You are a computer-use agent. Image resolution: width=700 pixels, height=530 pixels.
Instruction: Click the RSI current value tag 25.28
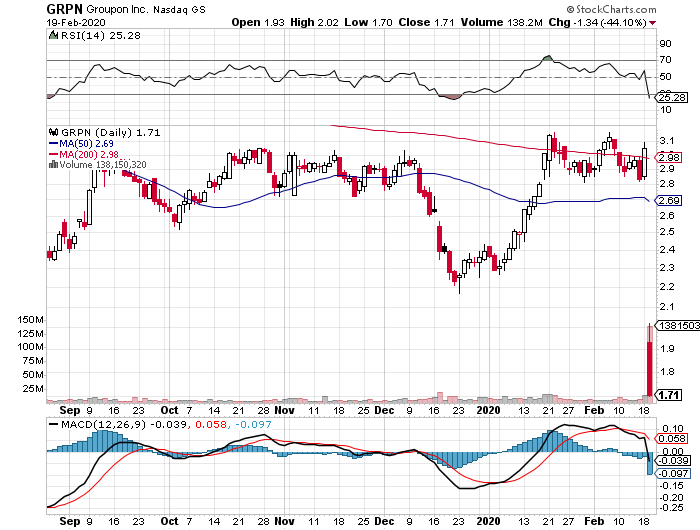[671, 97]
